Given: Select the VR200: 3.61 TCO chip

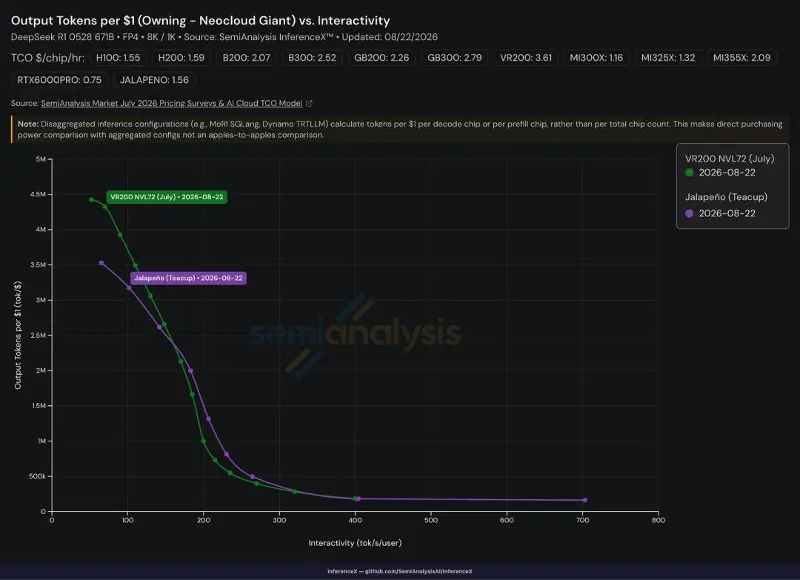Looking at the screenshot, I should tap(526, 58).
